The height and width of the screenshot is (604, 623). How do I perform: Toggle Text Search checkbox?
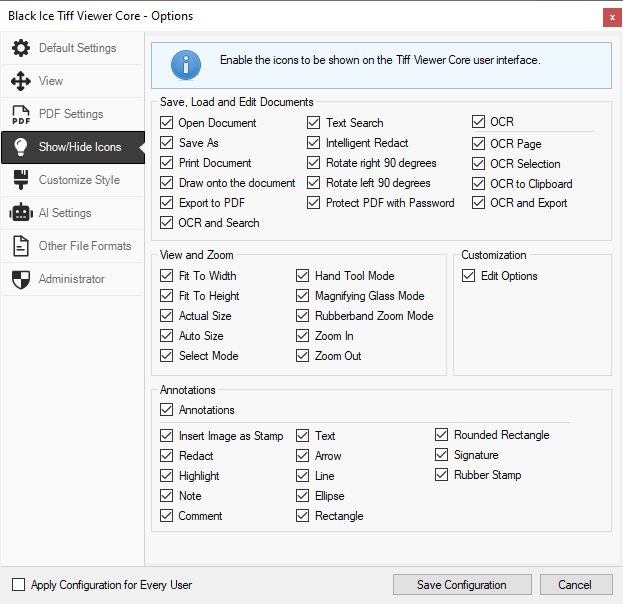[313, 122]
